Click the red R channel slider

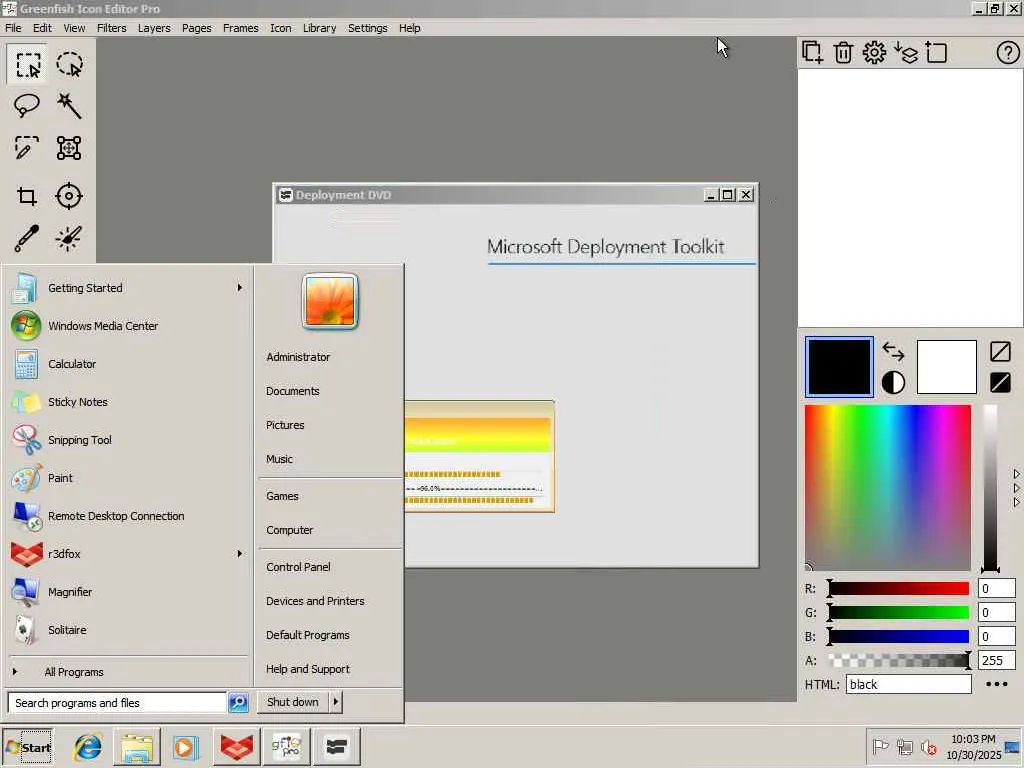tap(899, 588)
